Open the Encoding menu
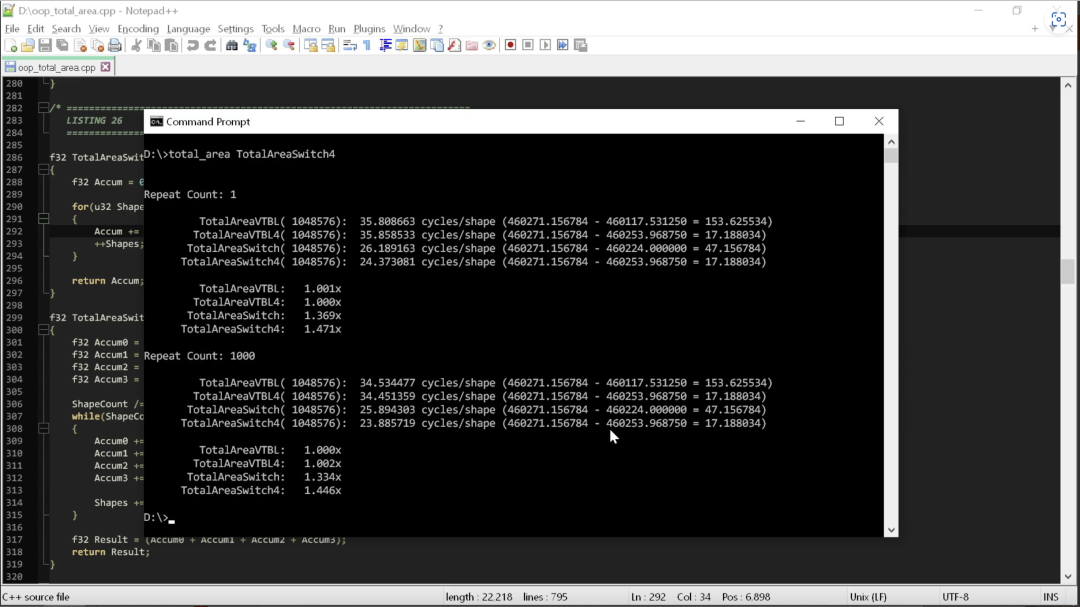The height and width of the screenshot is (607, 1080). [x=138, y=29]
